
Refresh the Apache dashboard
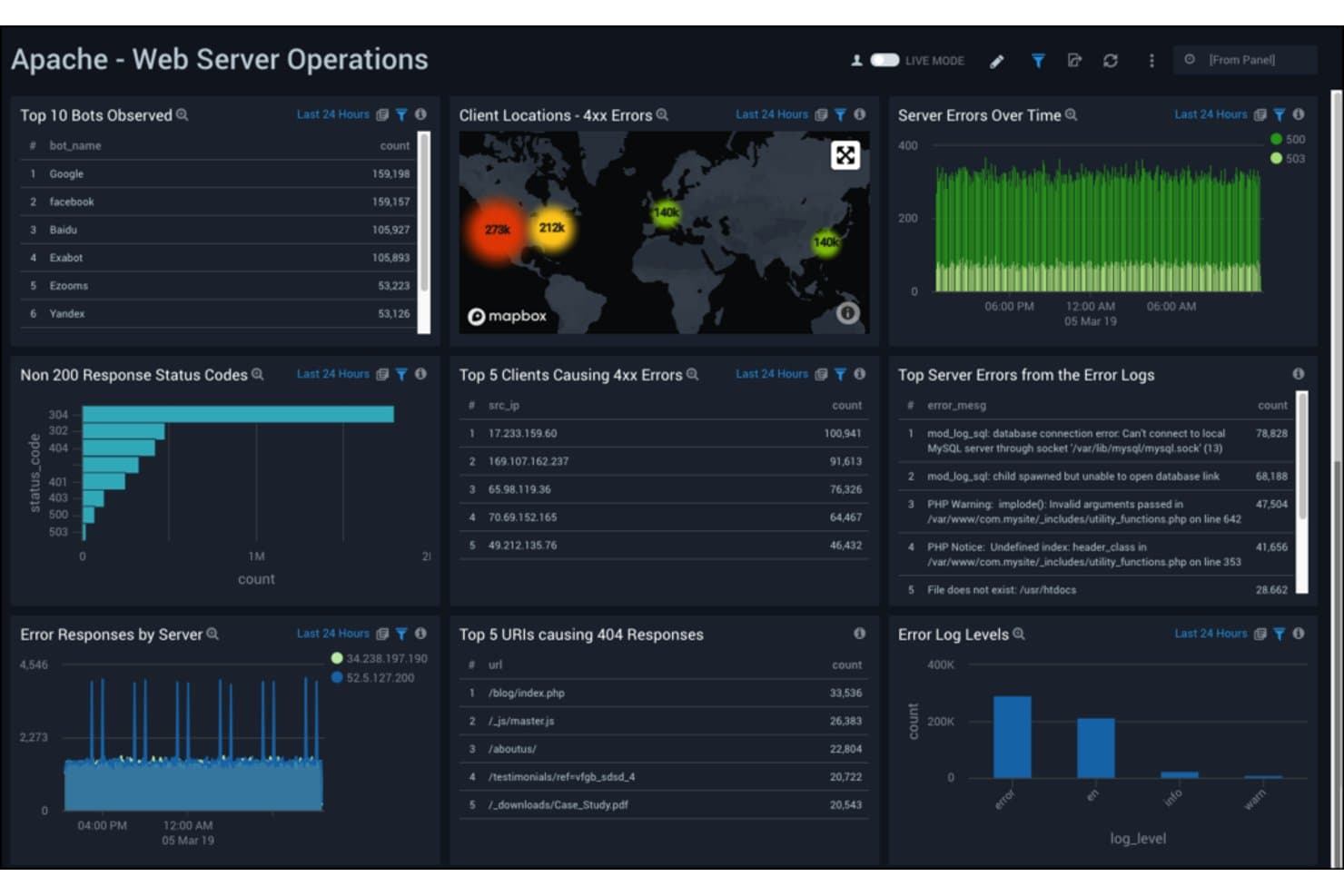[x=1111, y=61]
